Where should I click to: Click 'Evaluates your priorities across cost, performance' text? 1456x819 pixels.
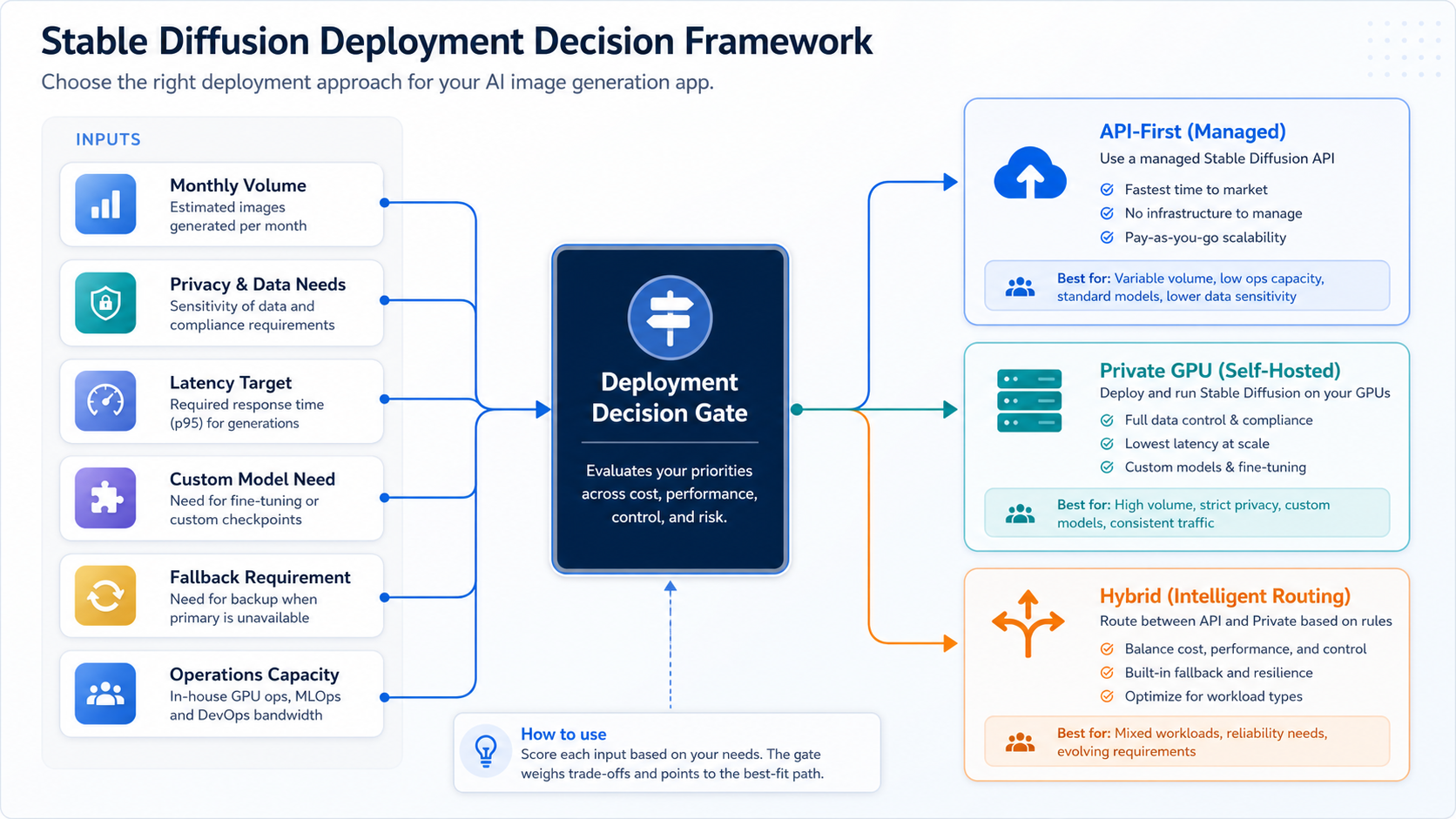[670, 494]
